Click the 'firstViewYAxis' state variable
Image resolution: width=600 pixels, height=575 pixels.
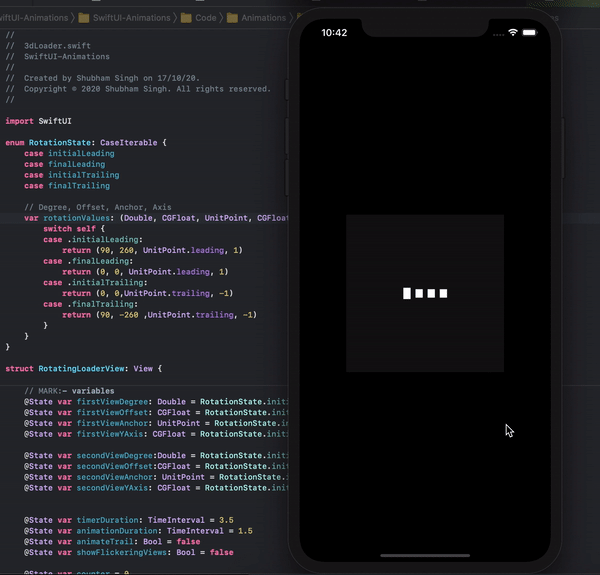pyautogui.click(x=110, y=434)
